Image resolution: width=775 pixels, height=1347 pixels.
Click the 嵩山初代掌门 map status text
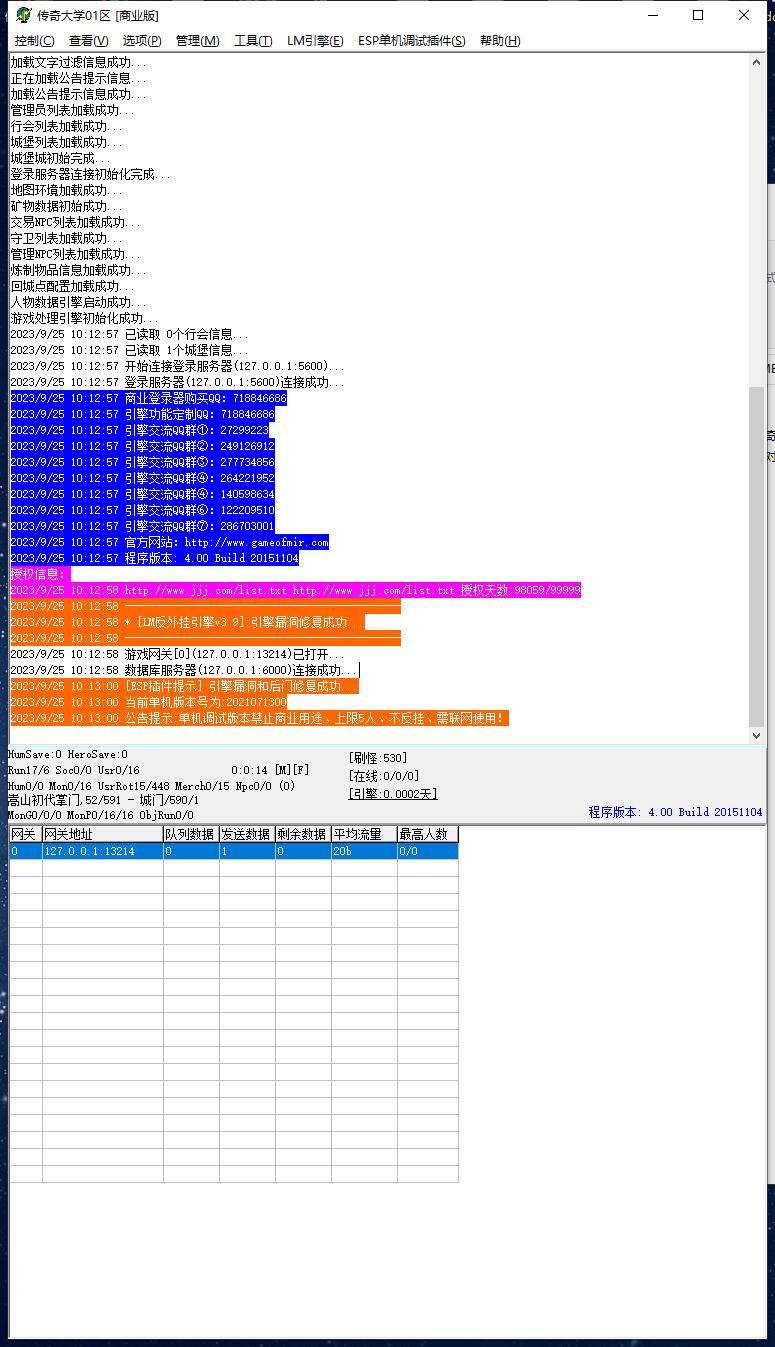point(104,800)
